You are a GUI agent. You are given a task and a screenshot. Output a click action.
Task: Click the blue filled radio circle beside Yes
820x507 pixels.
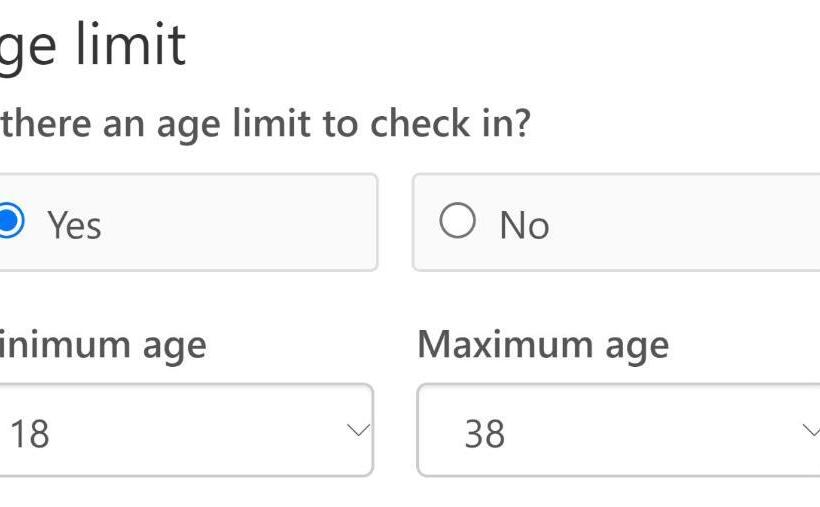click(x=8, y=222)
